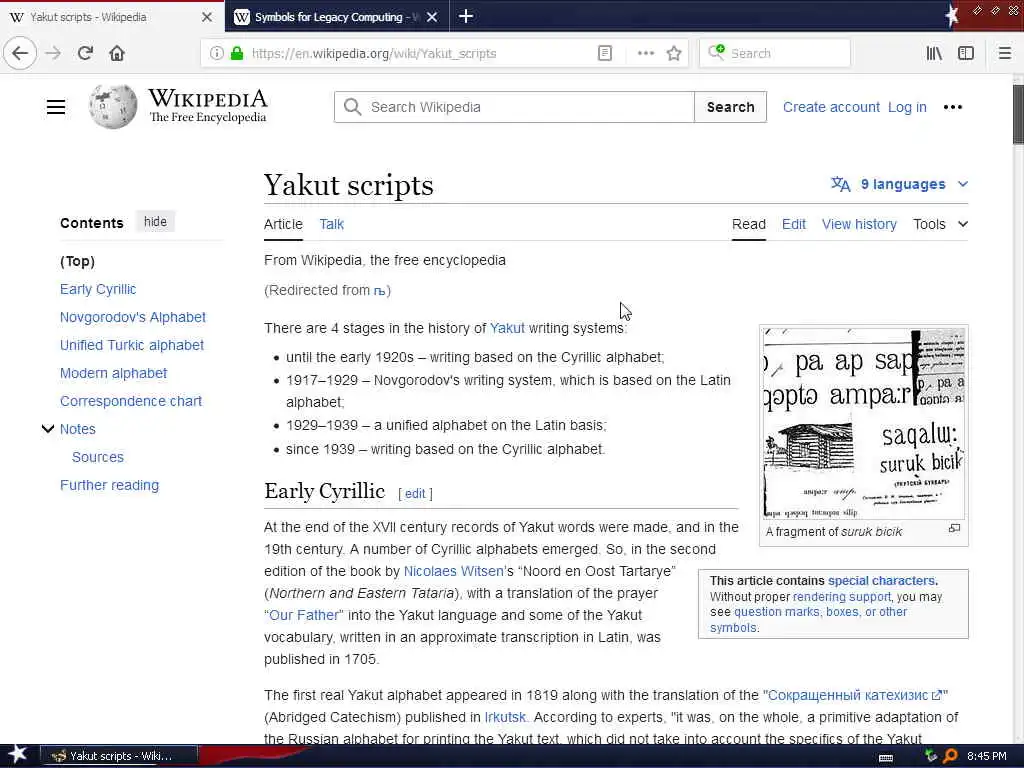Viewport: 1024px width, 768px height.
Task: Open page actions three-dot menu
Action: coord(645,54)
